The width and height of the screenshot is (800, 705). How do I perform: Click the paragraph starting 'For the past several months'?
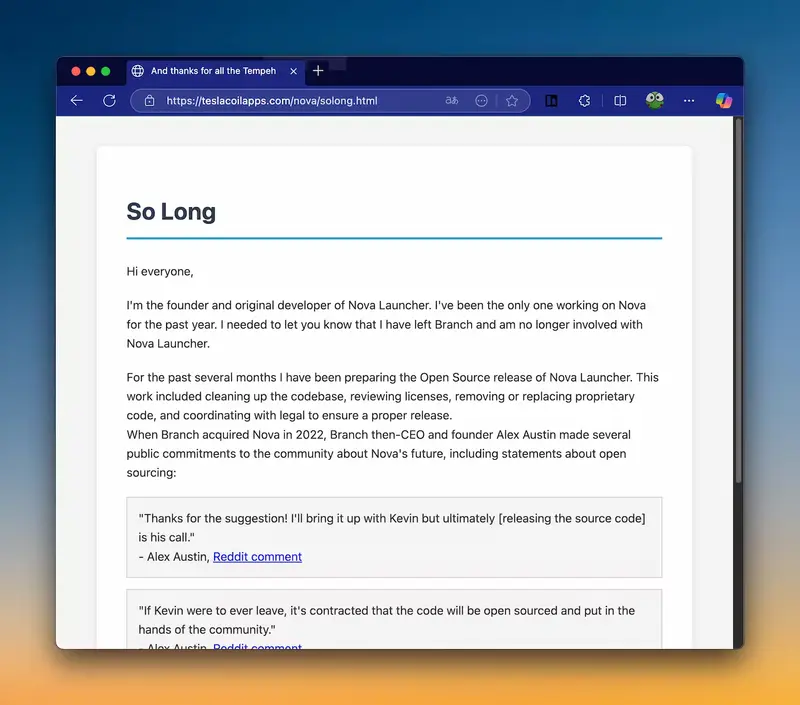pyautogui.click(x=392, y=396)
